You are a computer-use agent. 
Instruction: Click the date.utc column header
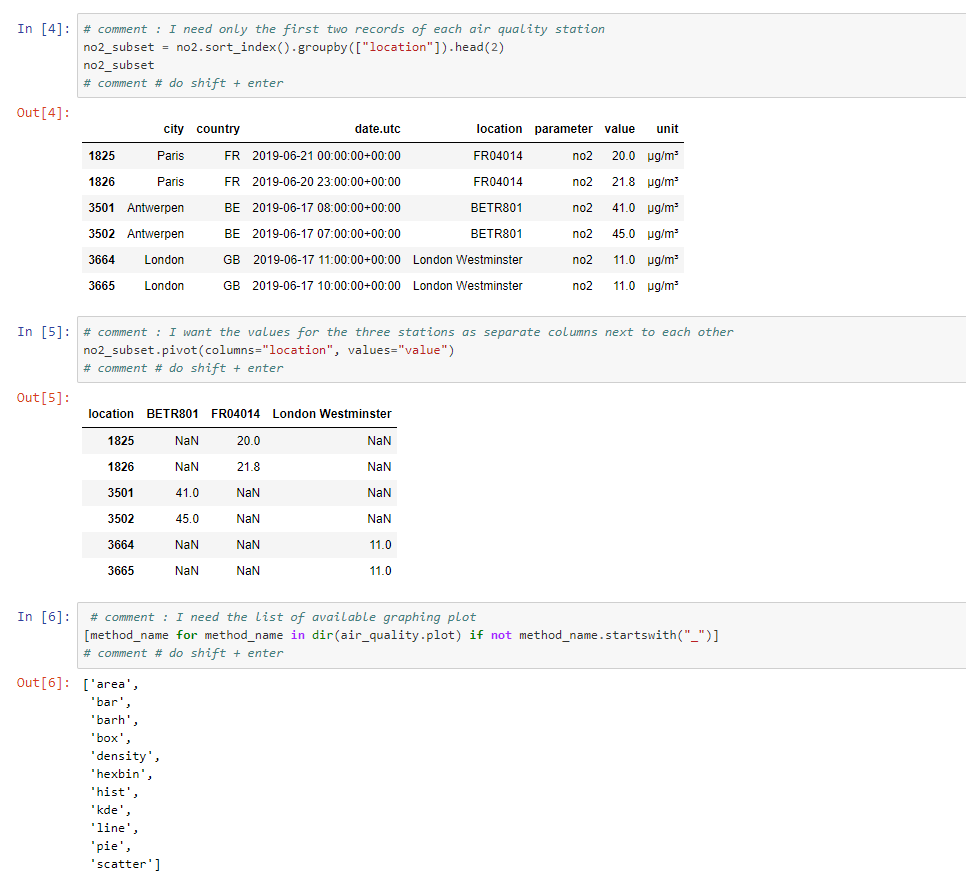tap(377, 129)
